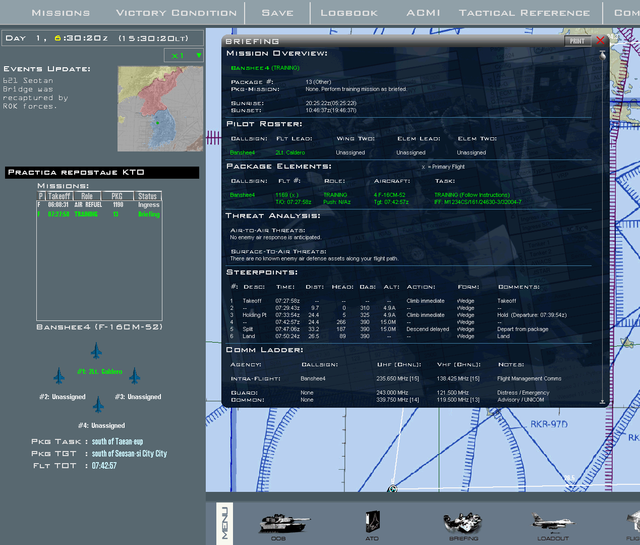This screenshot has height=545, width=640.
Task: Select the lead aircraft slot icon
Action: pos(96,351)
